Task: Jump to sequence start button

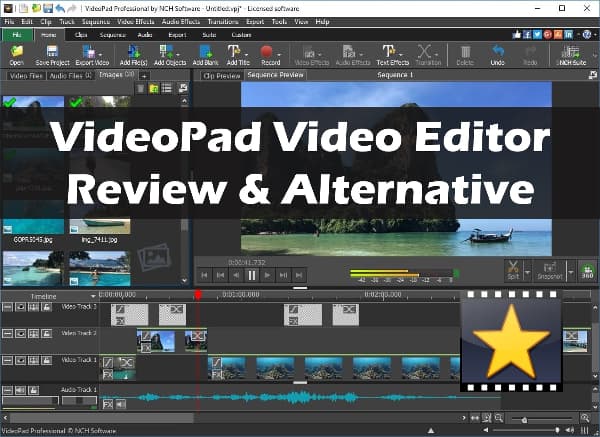Action: (x=205, y=275)
